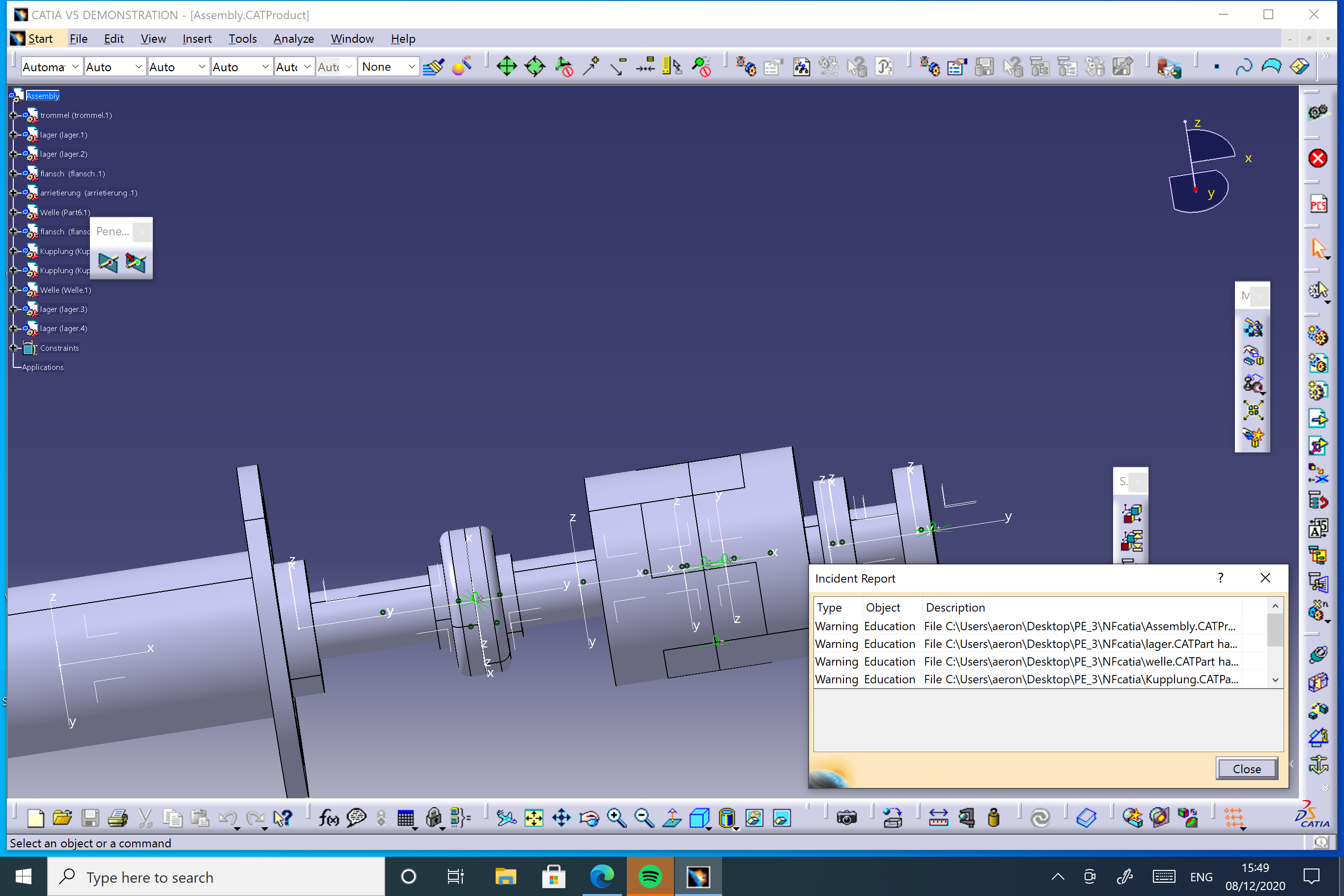The width and height of the screenshot is (1344, 896).
Task: Open Spotify from the taskbar
Action: point(650,876)
